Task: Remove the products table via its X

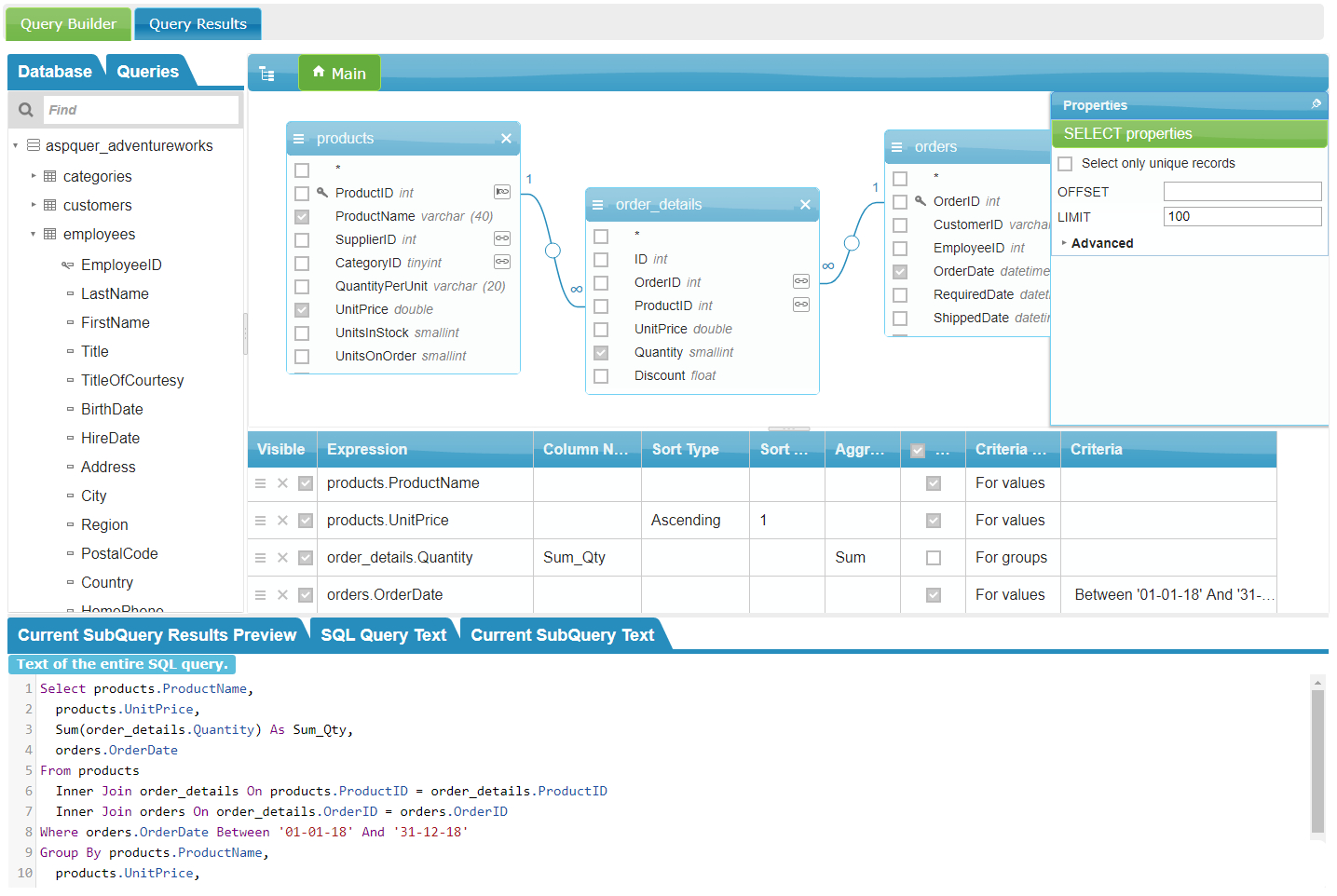Action: pyautogui.click(x=507, y=137)
